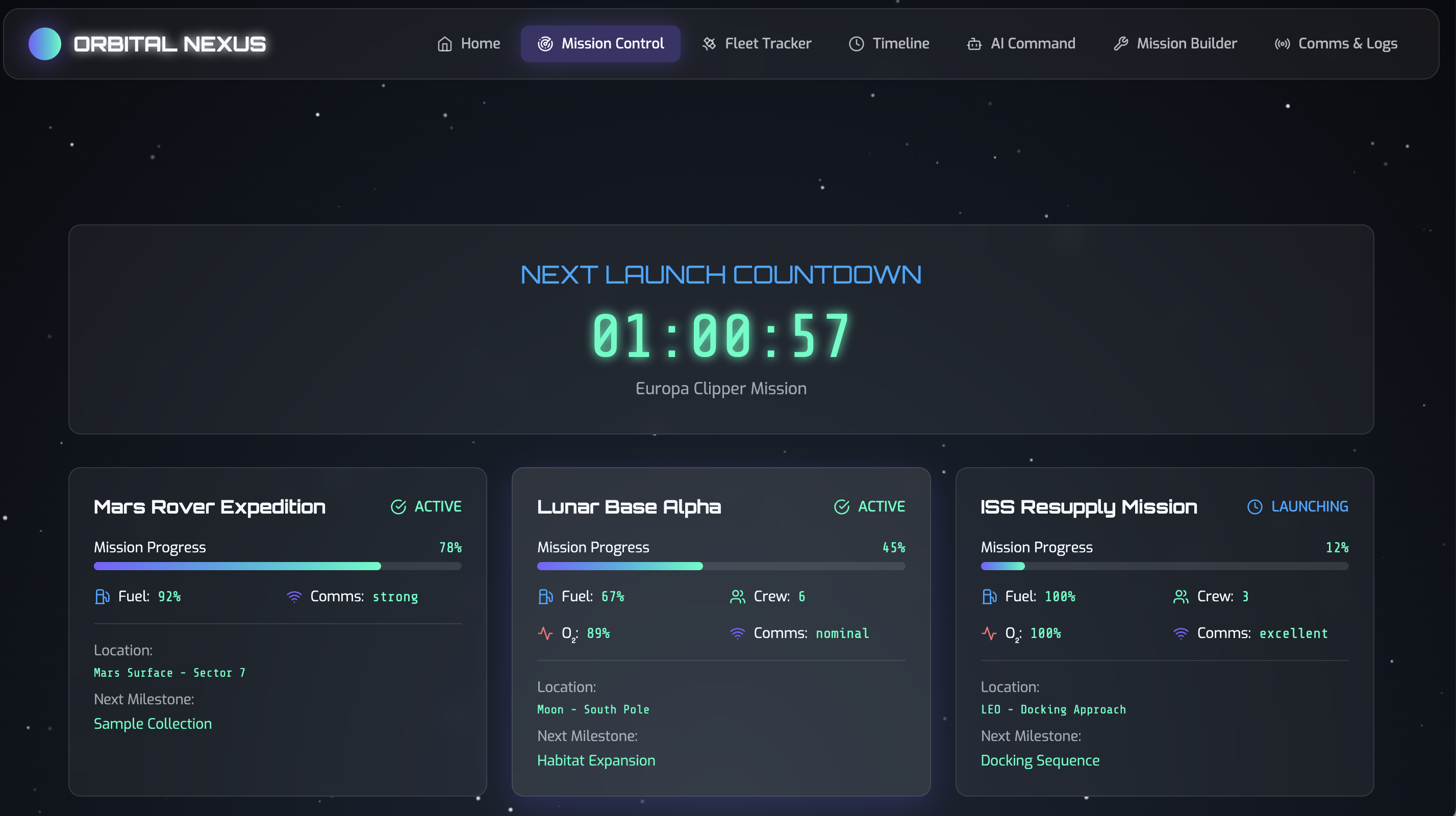Click the Docking Sequence milestone link
The height and width of the screenshot is (816, 1456).
(x=1039, y=760)
